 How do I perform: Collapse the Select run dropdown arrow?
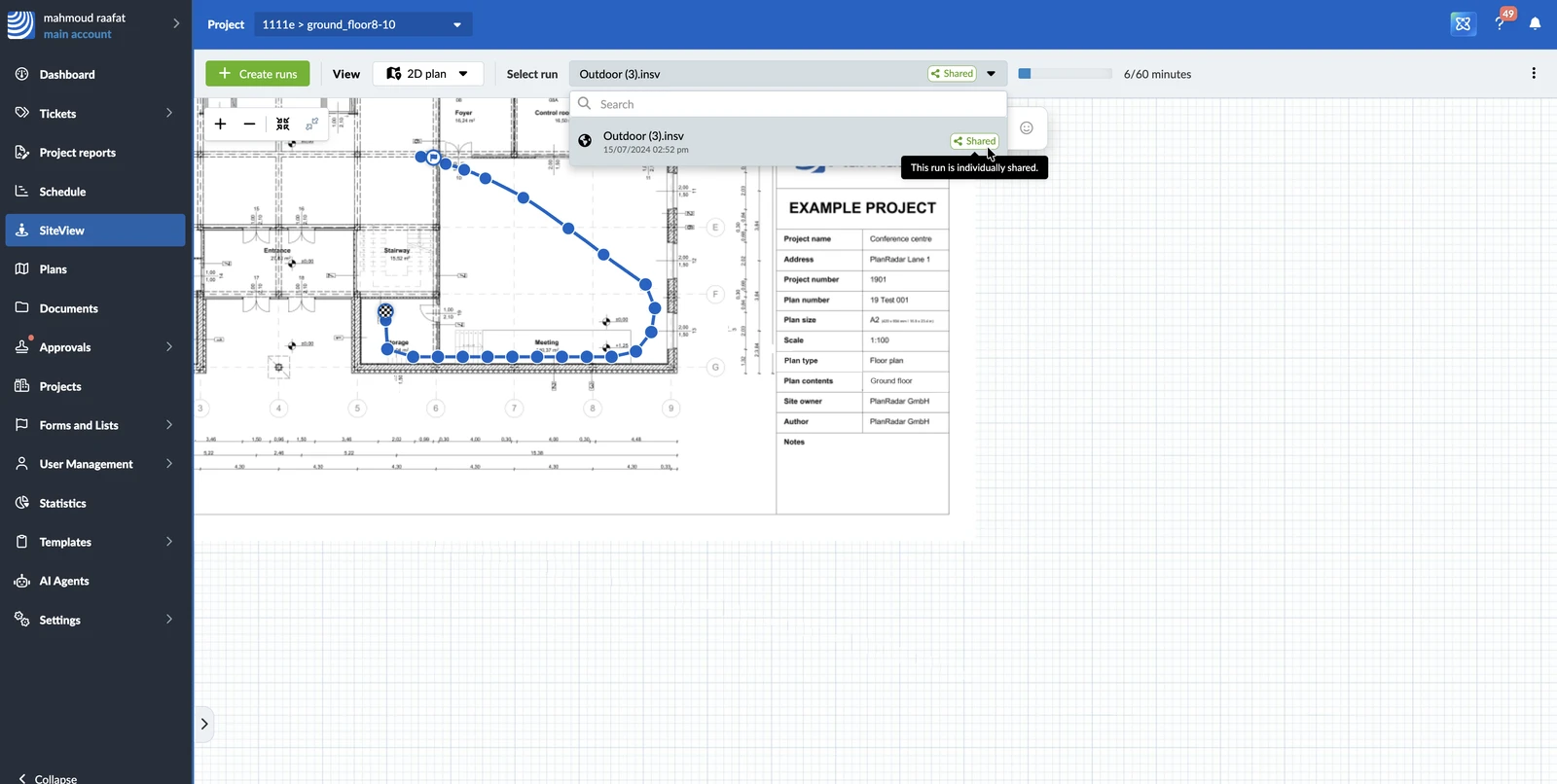click(x=991, y=74)
